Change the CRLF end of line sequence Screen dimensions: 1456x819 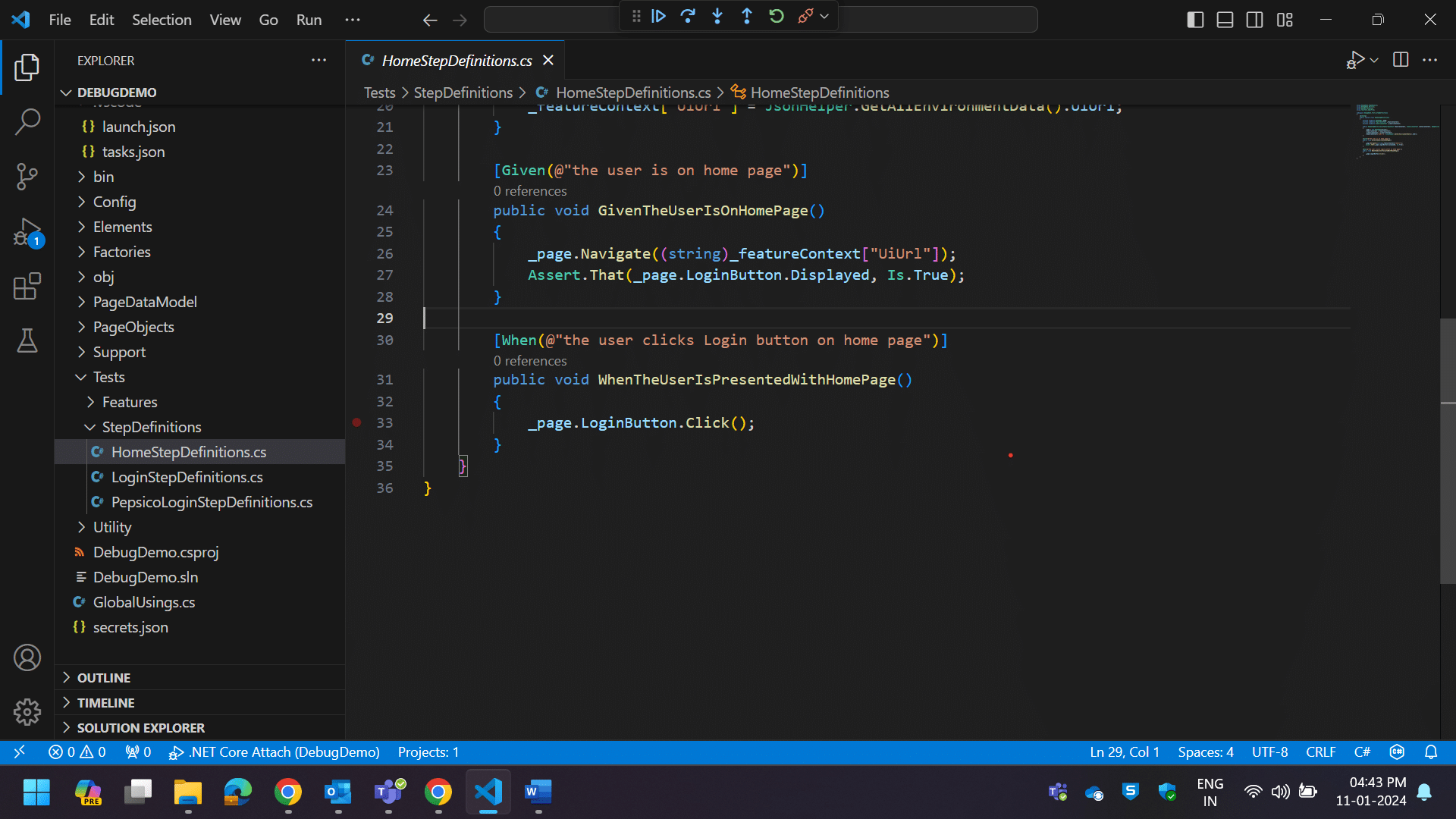tap(1321, 752)
